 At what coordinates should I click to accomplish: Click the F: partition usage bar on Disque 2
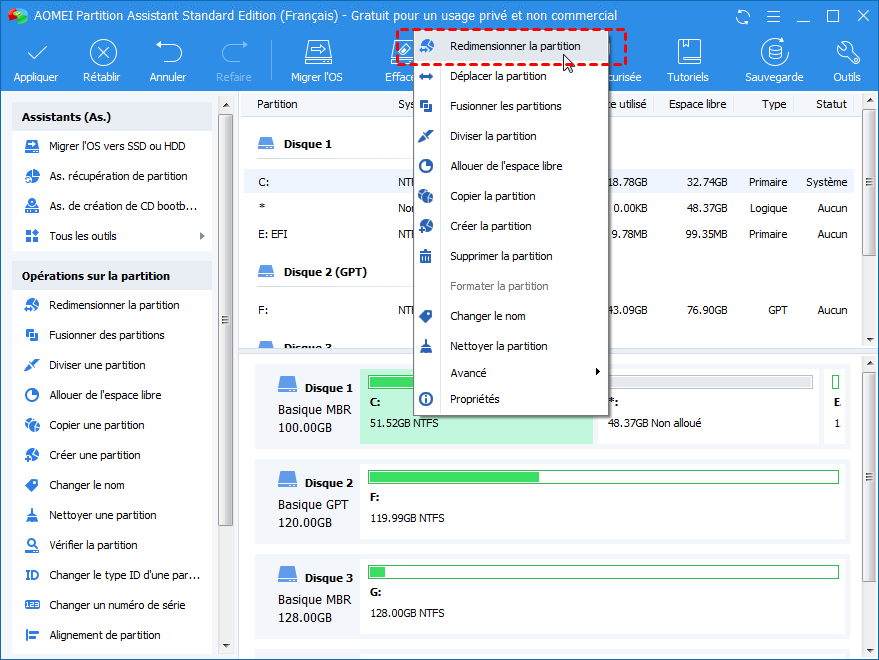click(603, 477)
